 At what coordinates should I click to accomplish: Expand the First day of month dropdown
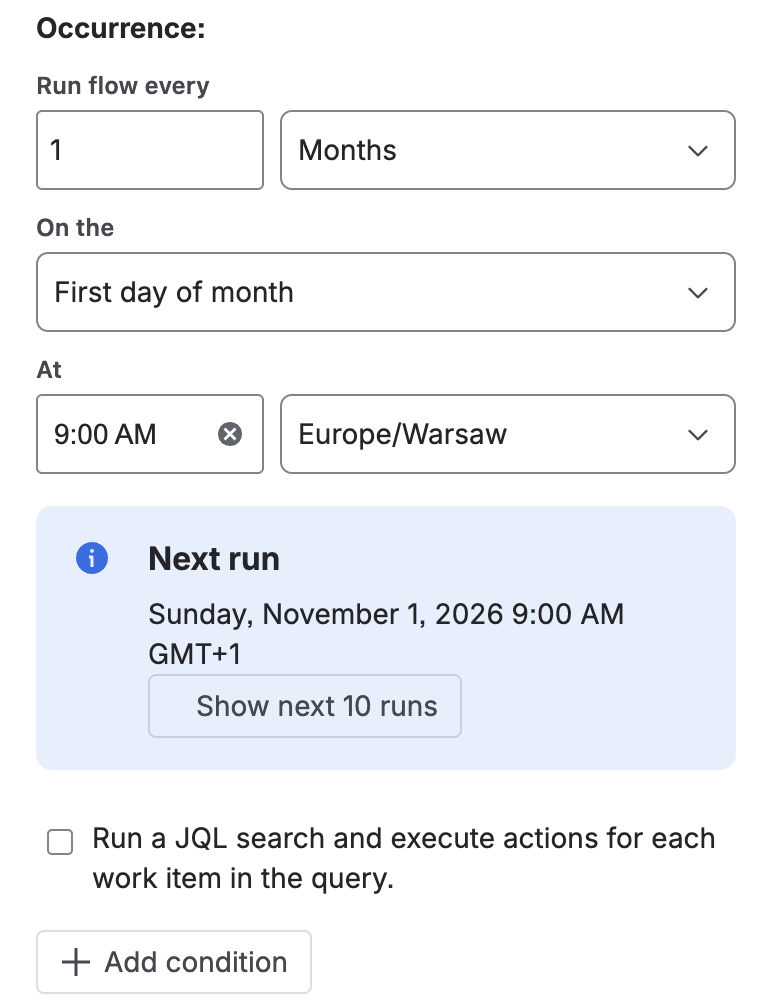coord(386,292)
